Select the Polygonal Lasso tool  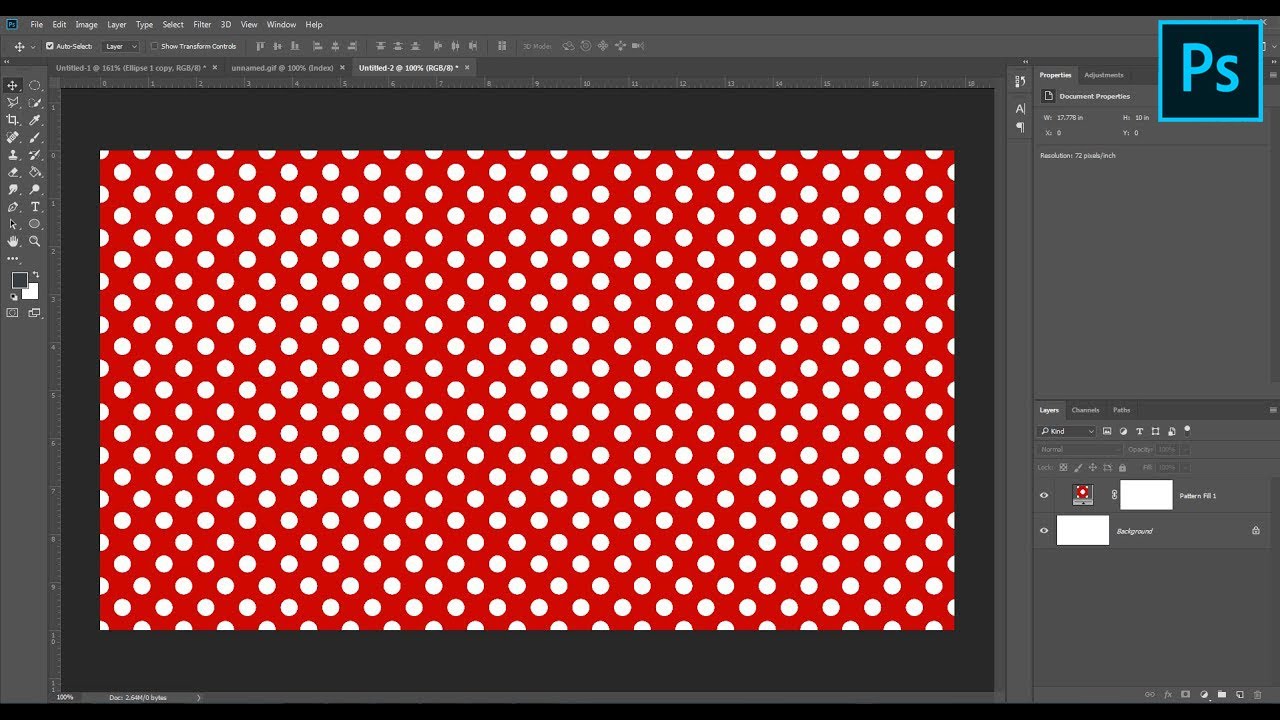[x=13, y=103]
